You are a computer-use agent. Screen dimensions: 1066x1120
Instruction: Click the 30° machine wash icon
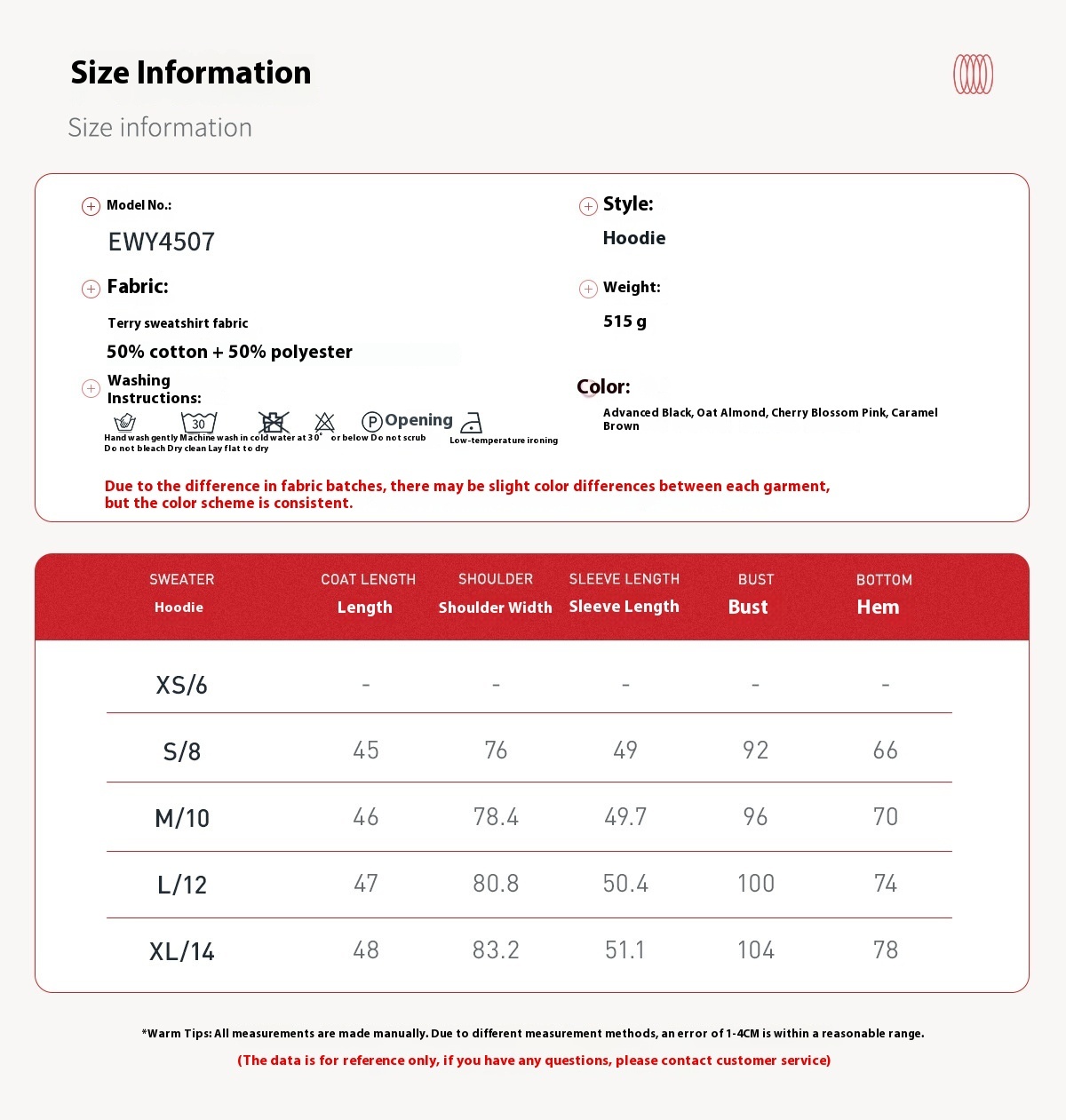[198, 422]
